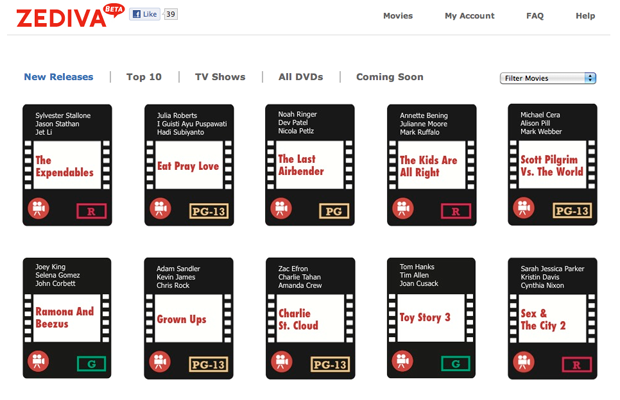Click the actor name Adam Sandler

[178, 269]
